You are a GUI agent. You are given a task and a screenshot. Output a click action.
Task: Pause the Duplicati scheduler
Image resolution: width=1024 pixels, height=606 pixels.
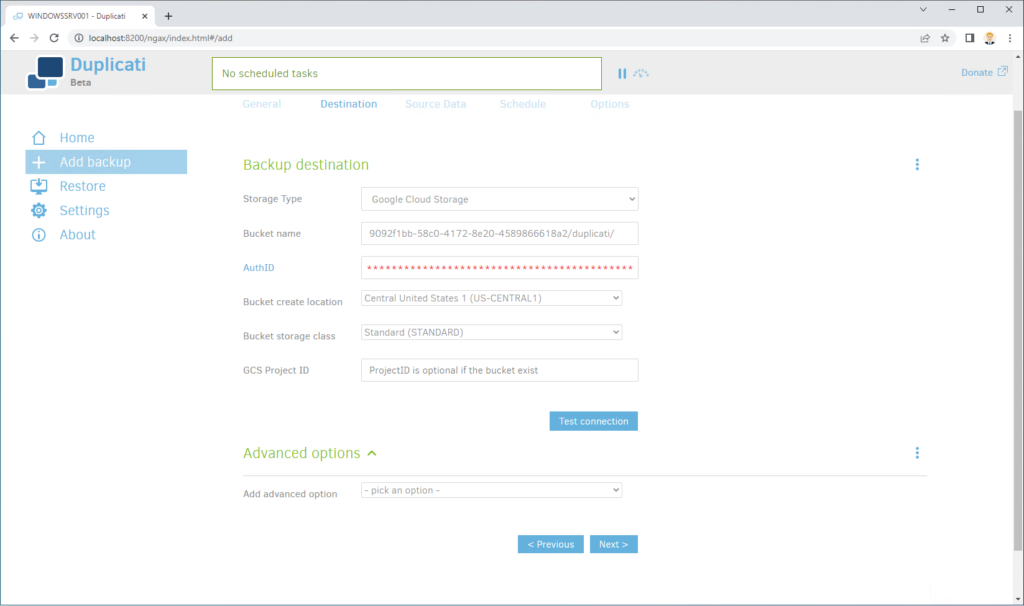coord(622,74)
